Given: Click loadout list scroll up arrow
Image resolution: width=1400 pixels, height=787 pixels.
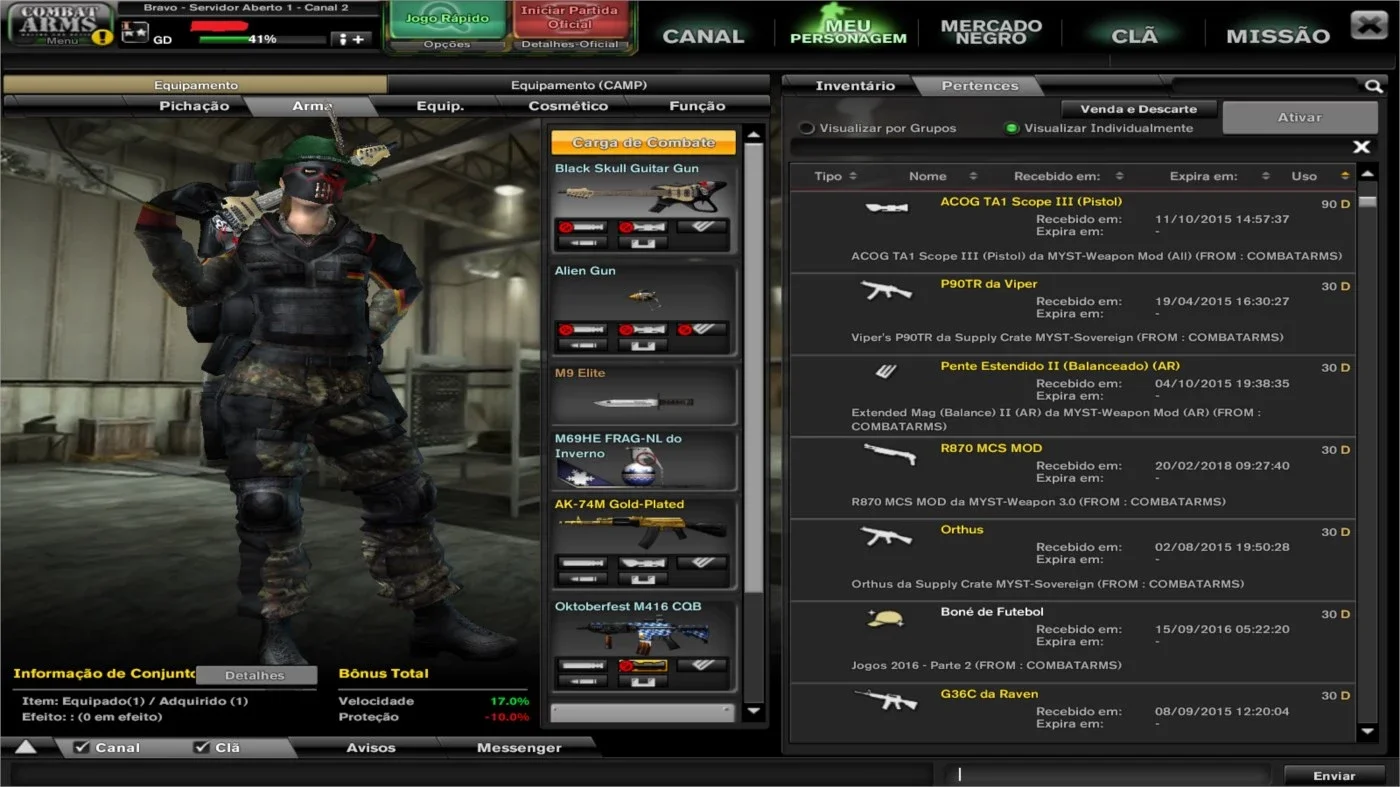Looking at the screenshot, I should (x=754, y=133).
